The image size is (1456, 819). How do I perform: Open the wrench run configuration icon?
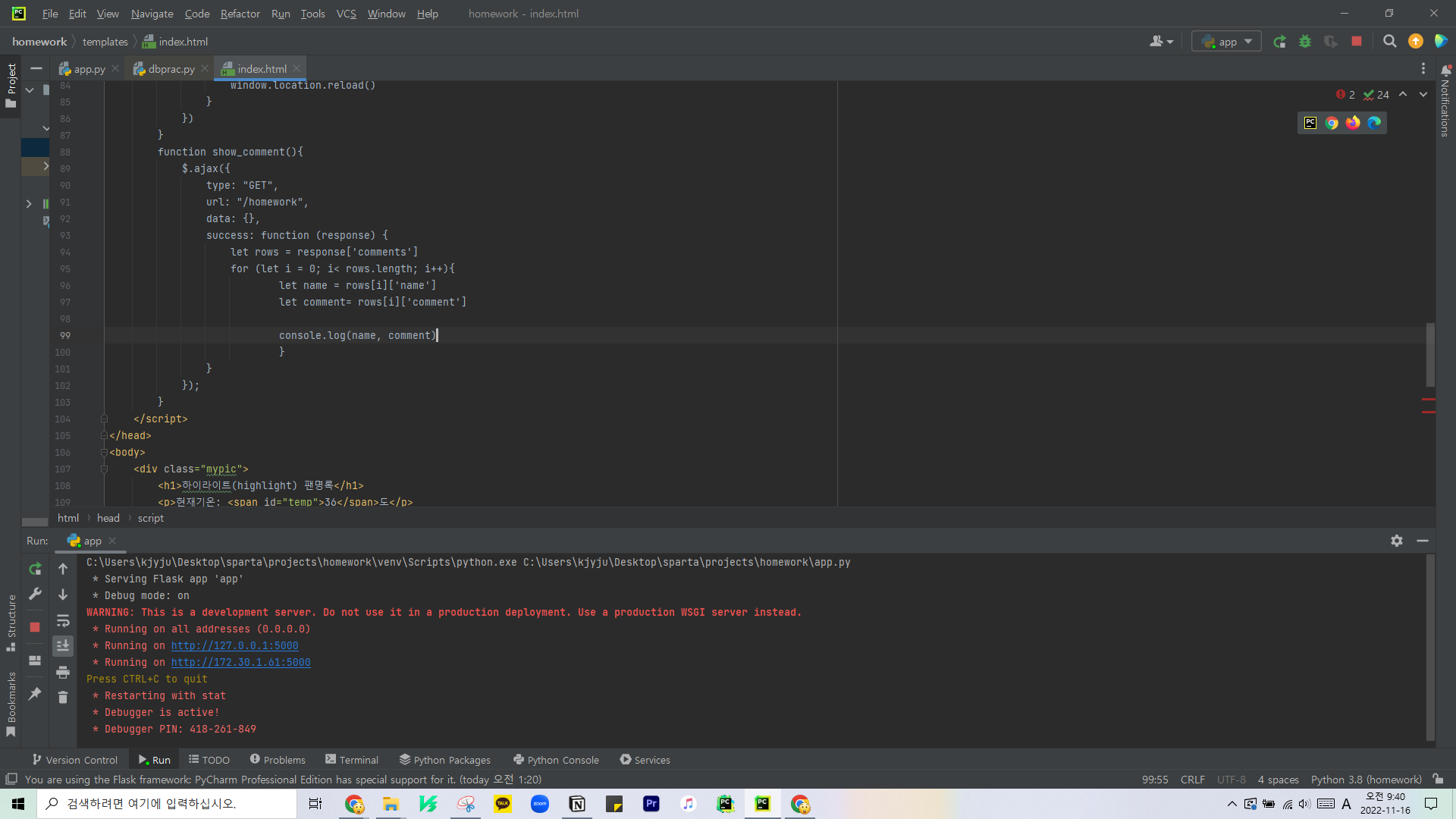[x=35, y=595]
